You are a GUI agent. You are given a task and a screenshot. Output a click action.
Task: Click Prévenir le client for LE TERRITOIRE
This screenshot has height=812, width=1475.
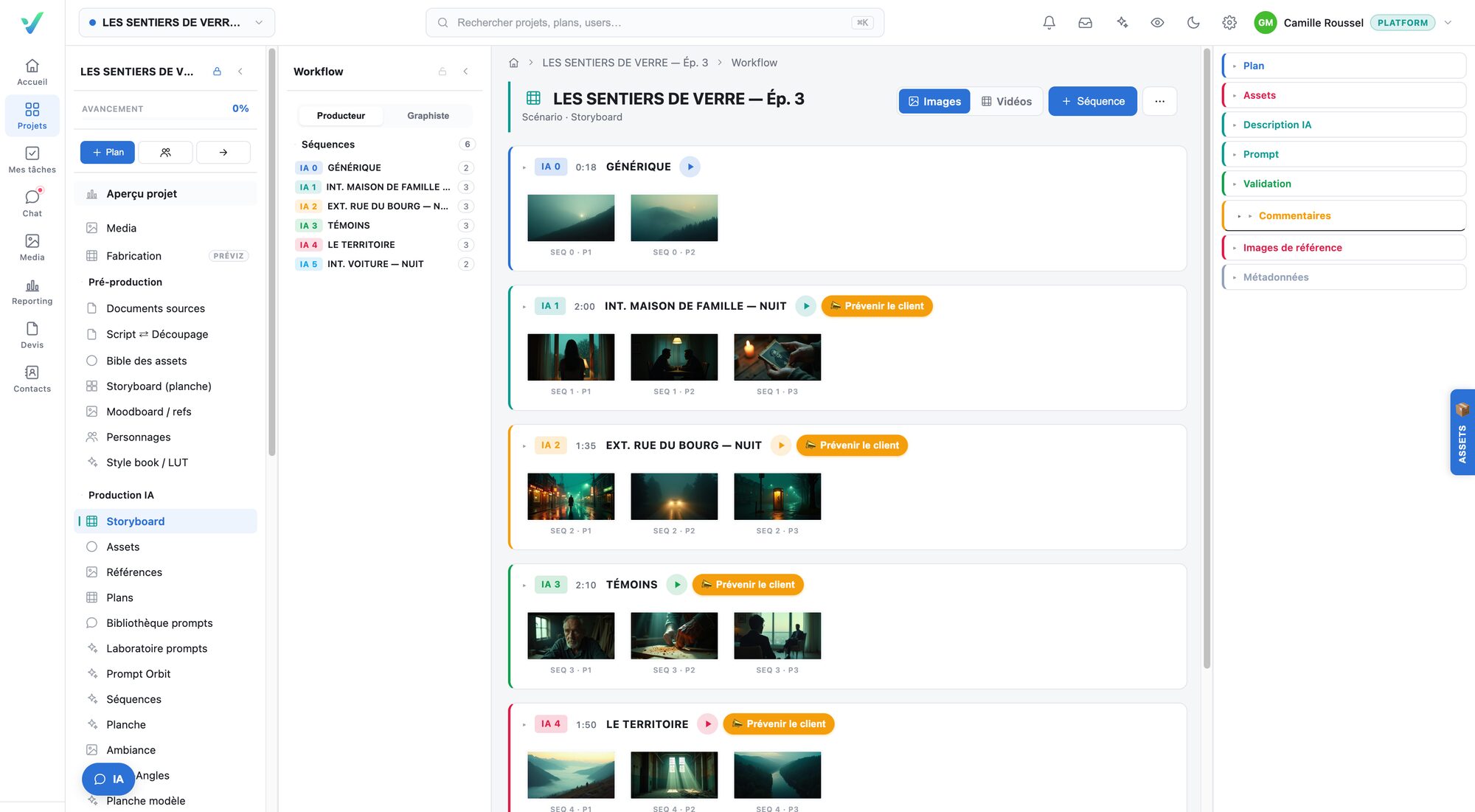pyautogui.click(x=779, y=724)
